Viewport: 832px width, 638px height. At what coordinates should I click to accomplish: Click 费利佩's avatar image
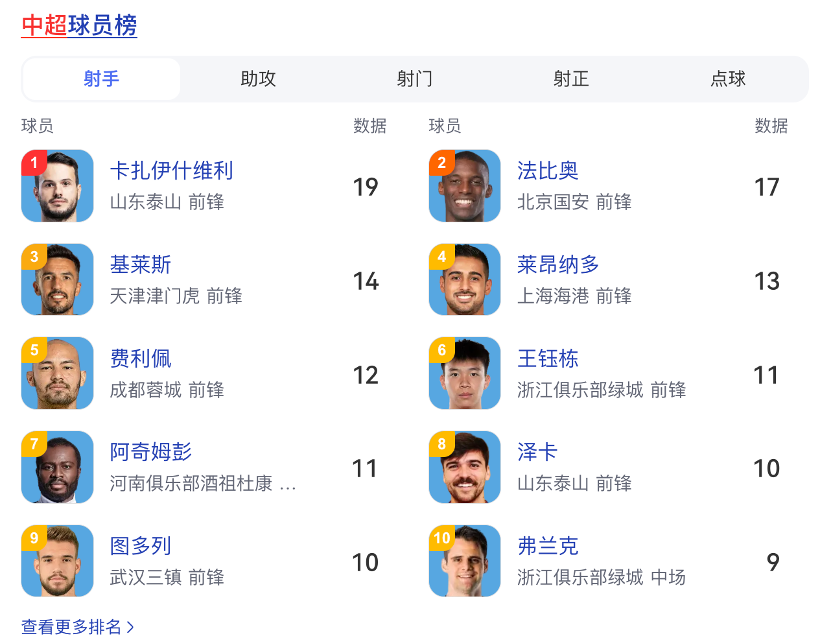57,374
